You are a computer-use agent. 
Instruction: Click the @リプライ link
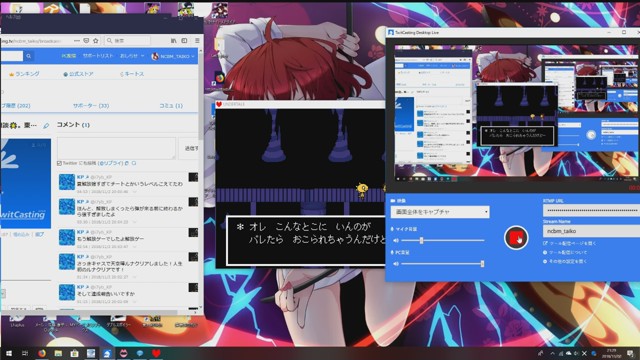(x=111, y=163)
